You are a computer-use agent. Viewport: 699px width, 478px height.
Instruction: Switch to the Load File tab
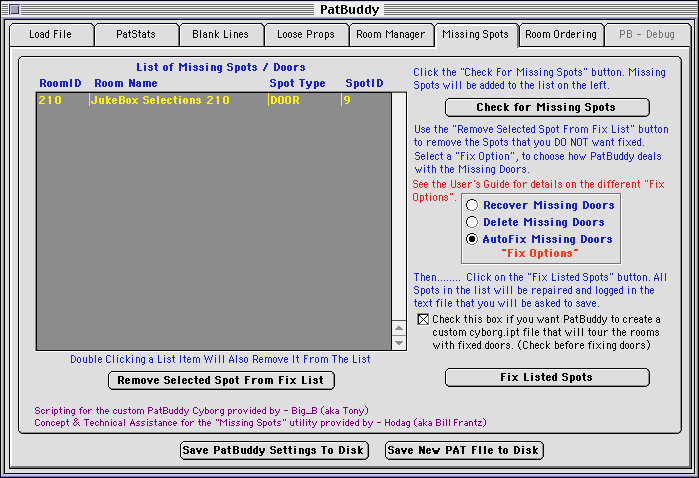click(50, 35)
